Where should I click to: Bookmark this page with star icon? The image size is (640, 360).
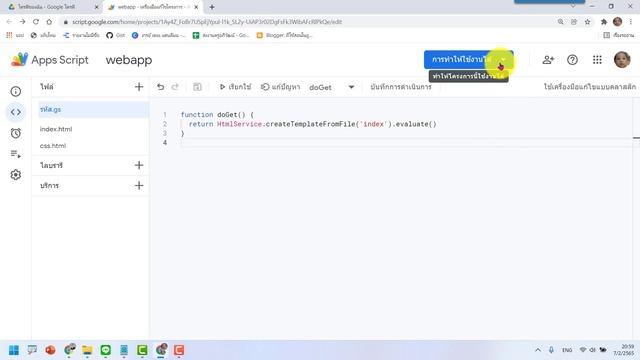(x=587, y=22)
